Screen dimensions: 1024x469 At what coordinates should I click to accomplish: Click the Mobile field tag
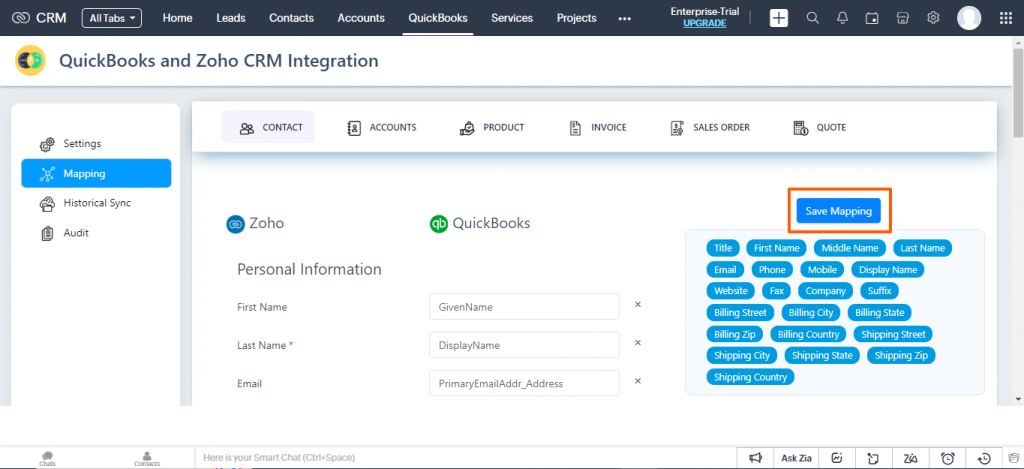tap(822, 270)
